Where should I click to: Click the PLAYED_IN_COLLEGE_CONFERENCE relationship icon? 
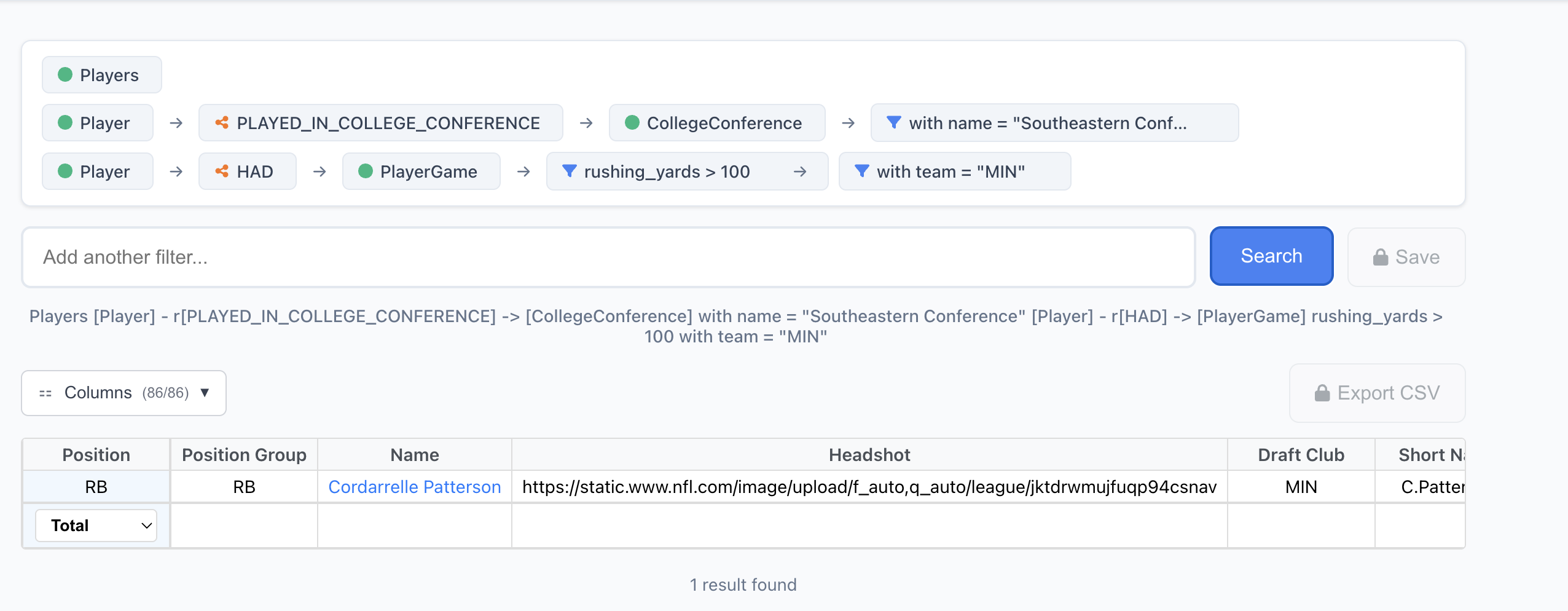tap(222, 123)
